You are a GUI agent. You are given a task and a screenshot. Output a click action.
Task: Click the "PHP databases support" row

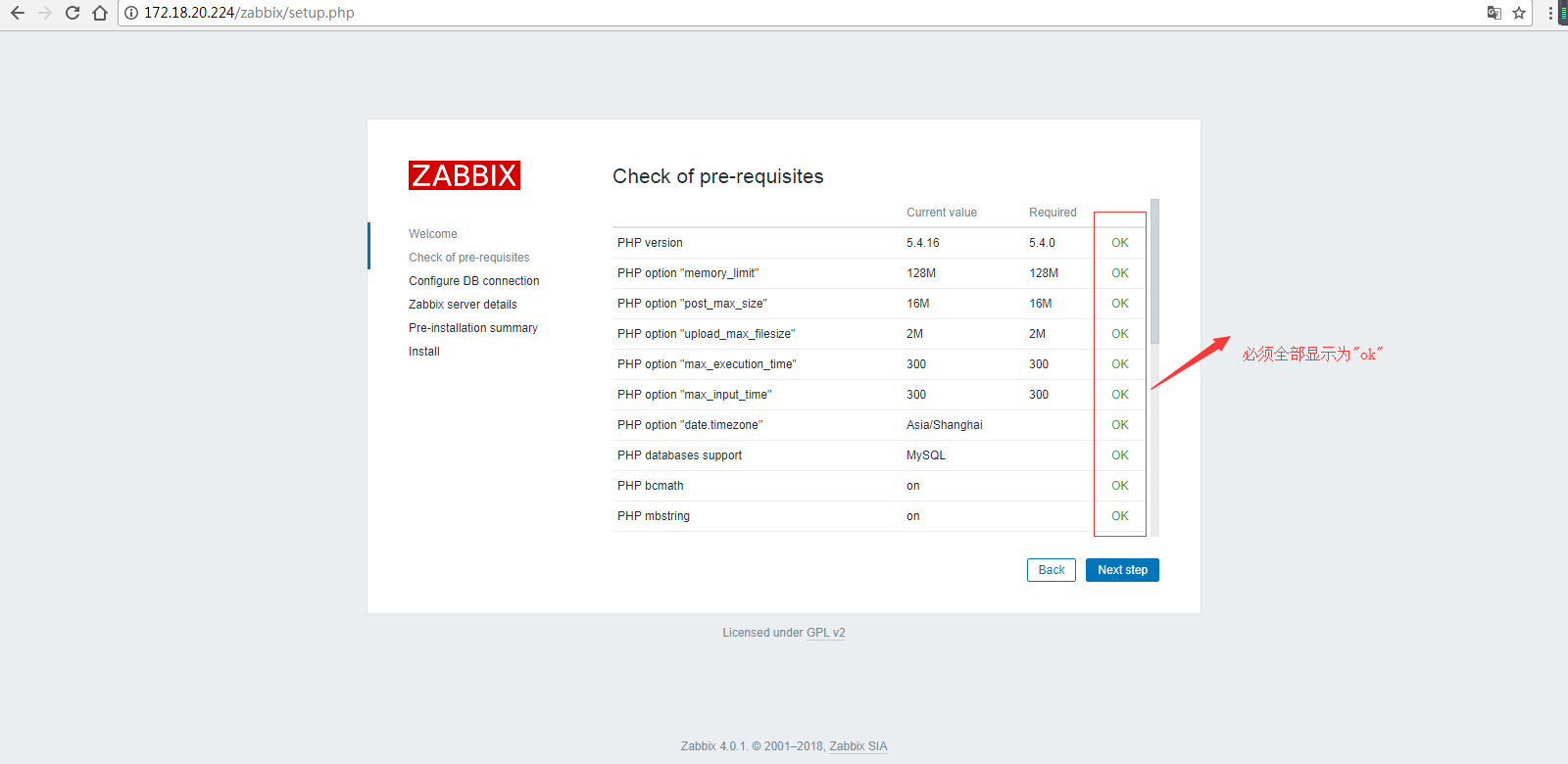[x=881, y=455]
